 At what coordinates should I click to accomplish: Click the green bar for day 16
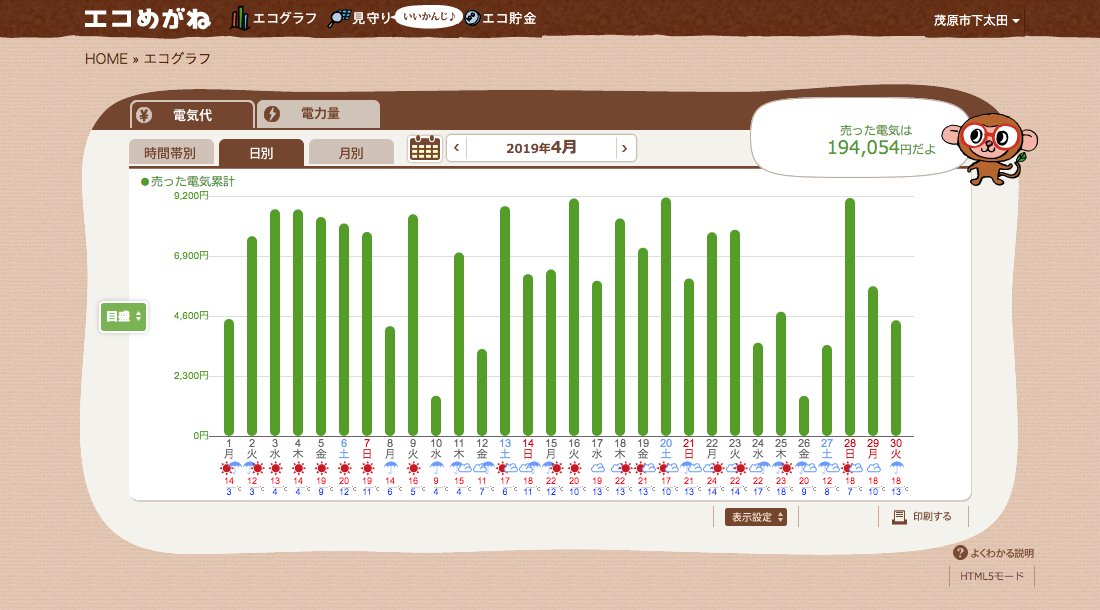point(574,317)
